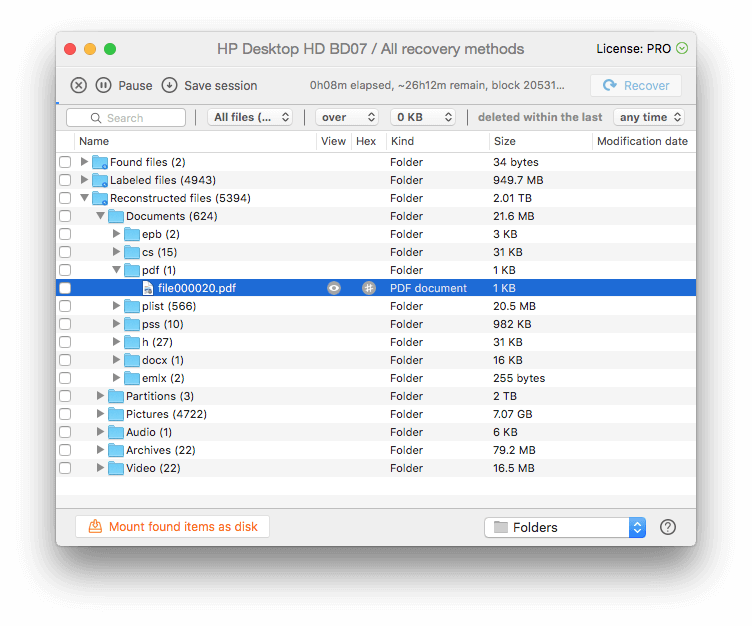Image resolution: width=752 pixels, height=626 pixels.
Task: Open the 0 KB size unit selector
Action: pos(423,118)
